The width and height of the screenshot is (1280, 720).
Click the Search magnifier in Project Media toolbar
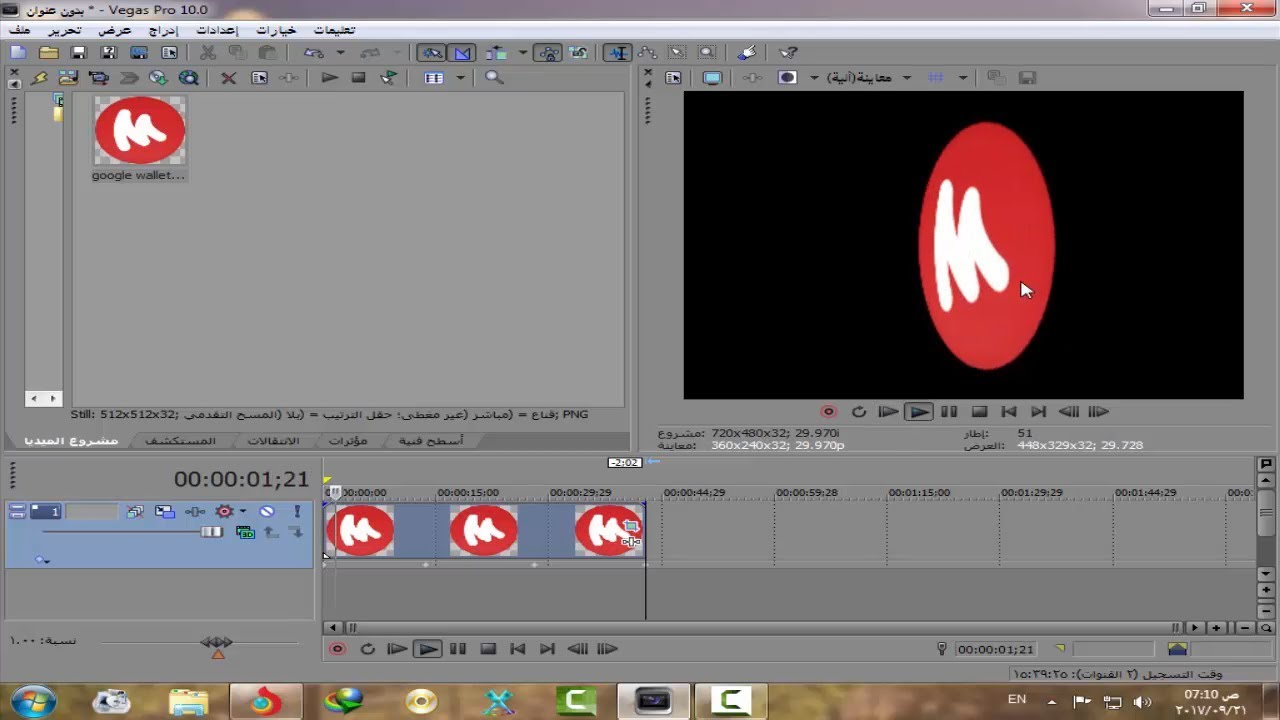pos(494,78)
